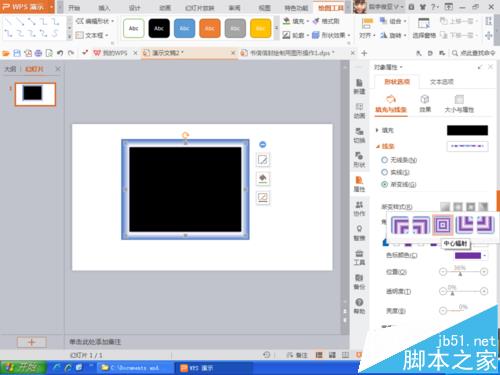
Task: Click the black fill color preview swatch
Action: [x=467, y=130]
